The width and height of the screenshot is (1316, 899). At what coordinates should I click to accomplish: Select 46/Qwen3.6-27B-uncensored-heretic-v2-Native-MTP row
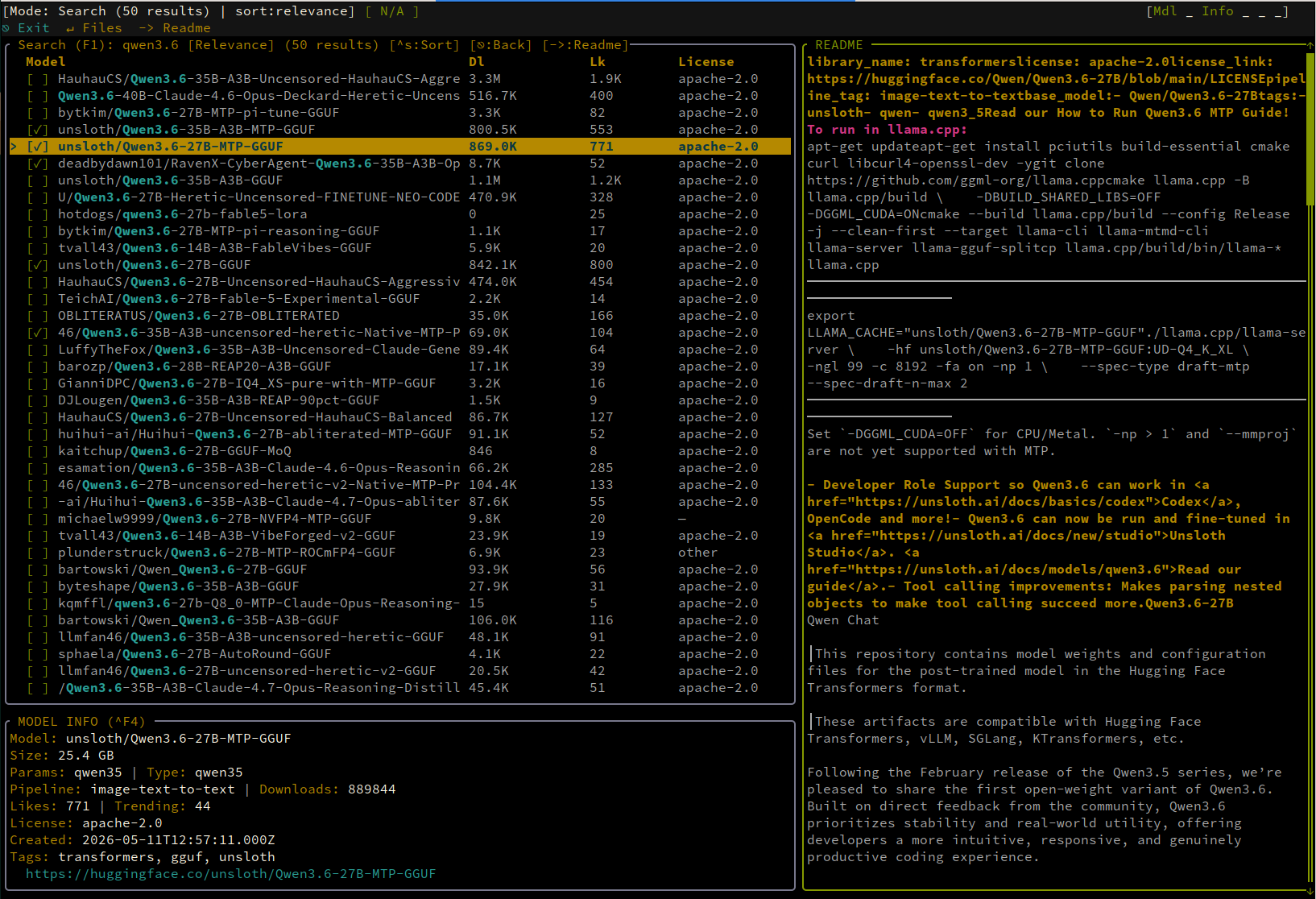pyautogui.click(x=400, y=485)
